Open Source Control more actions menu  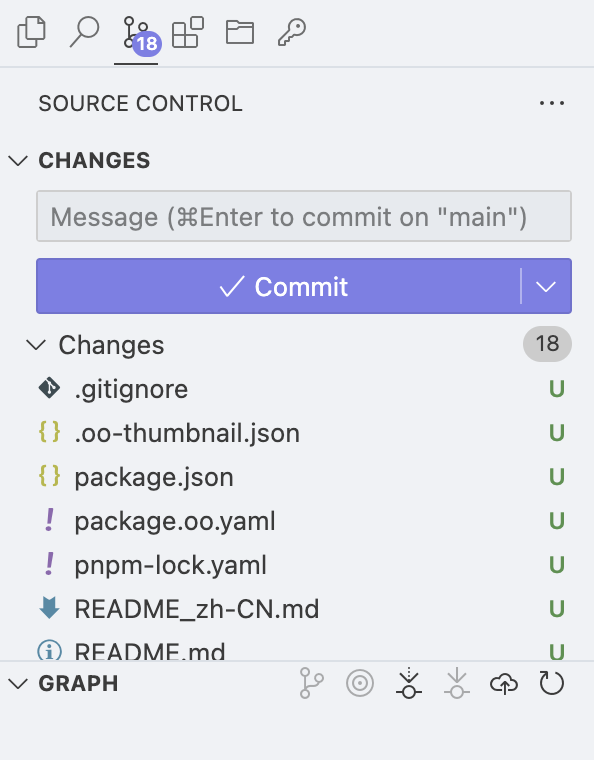(552, 103)
